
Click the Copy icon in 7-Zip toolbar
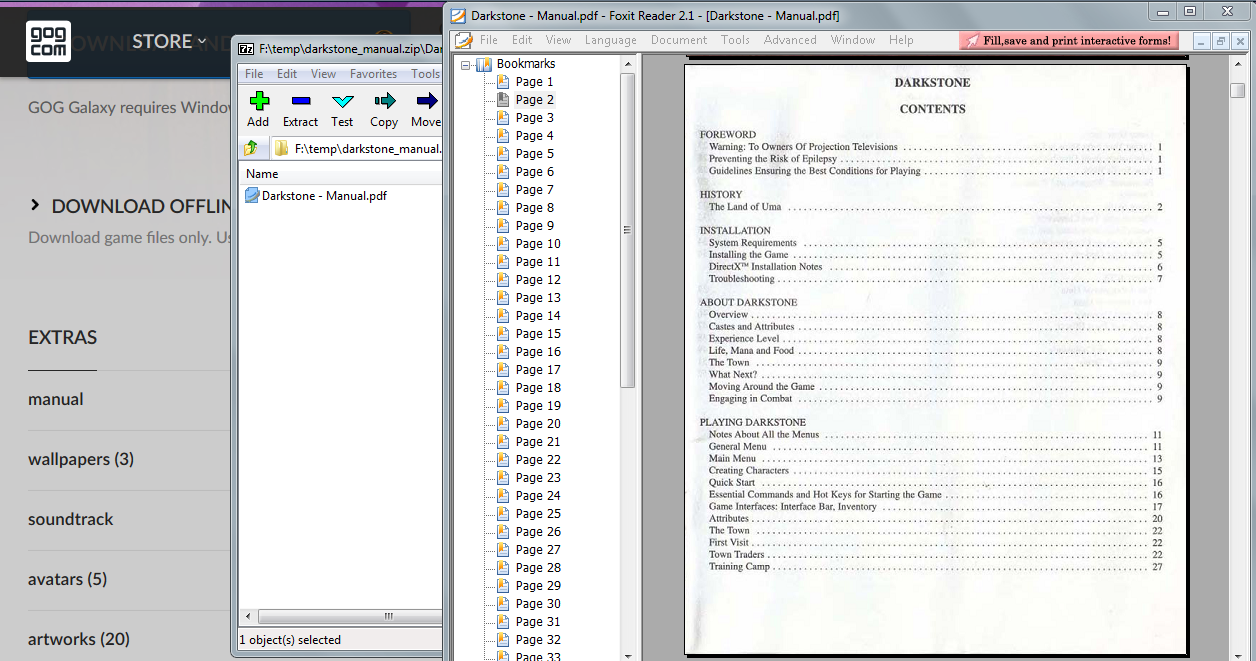tap(384, 101)
